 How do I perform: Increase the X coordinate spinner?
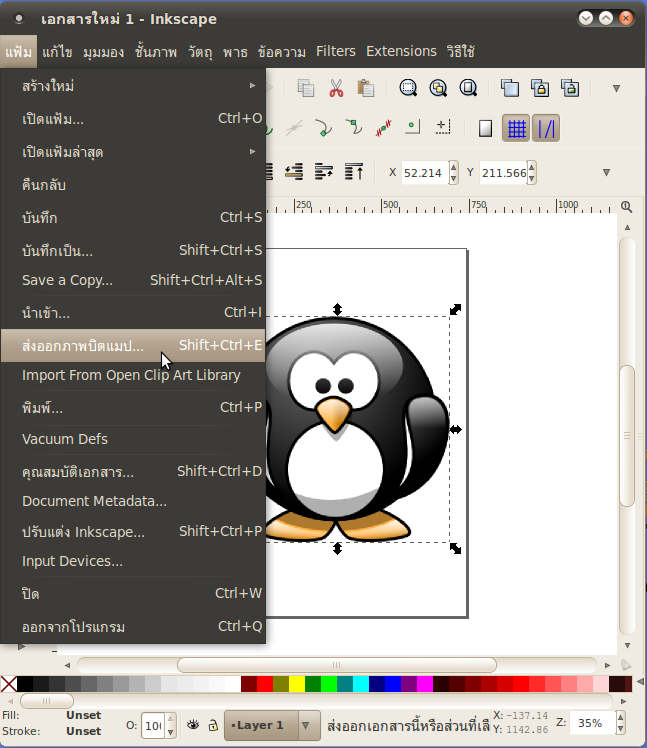(453, 167)
